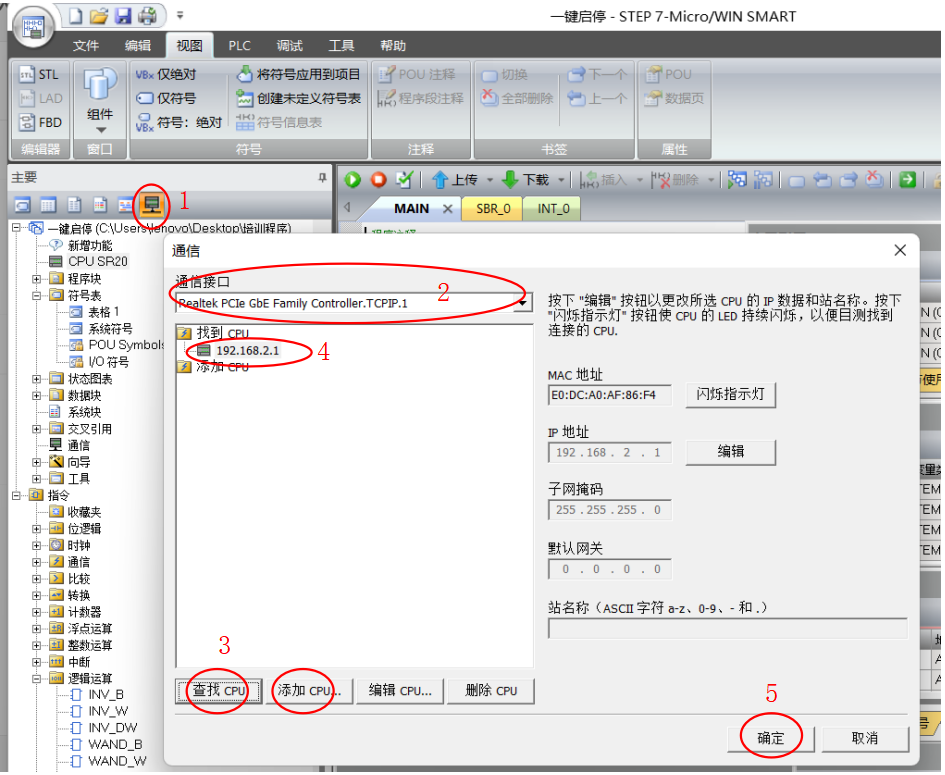Image resolution: width=945 pixels, height=775 pixels.
Task: Click the Save icon in title bar
Action: (122, 16)
